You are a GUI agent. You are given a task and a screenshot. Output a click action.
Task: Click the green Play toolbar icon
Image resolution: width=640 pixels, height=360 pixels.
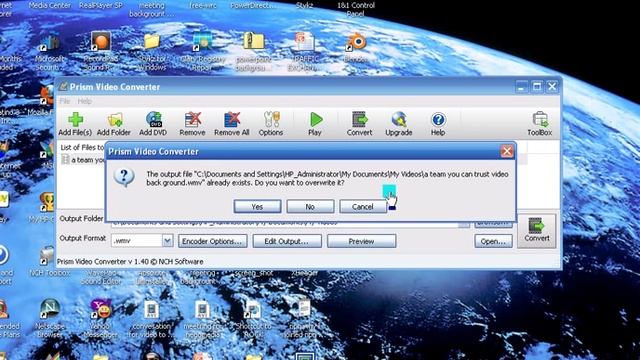point(315,124)
